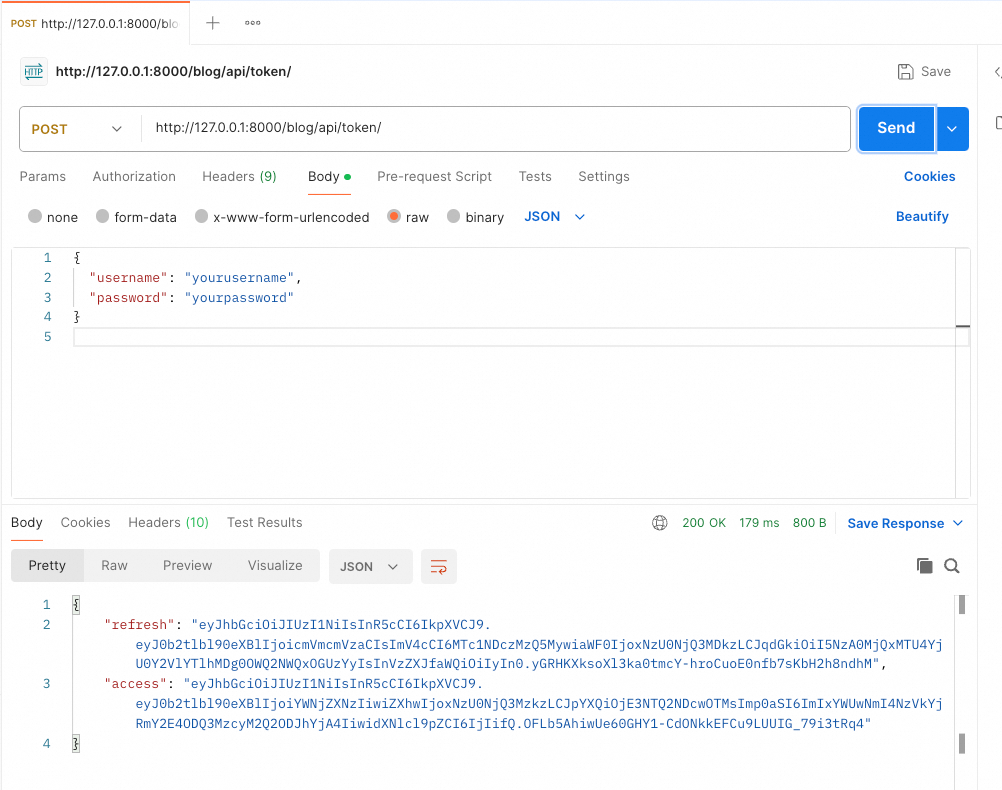The height and width of the screenshot is (790, 1002).
Task: Switch to the Tests tab
Action: pos(535,176)
